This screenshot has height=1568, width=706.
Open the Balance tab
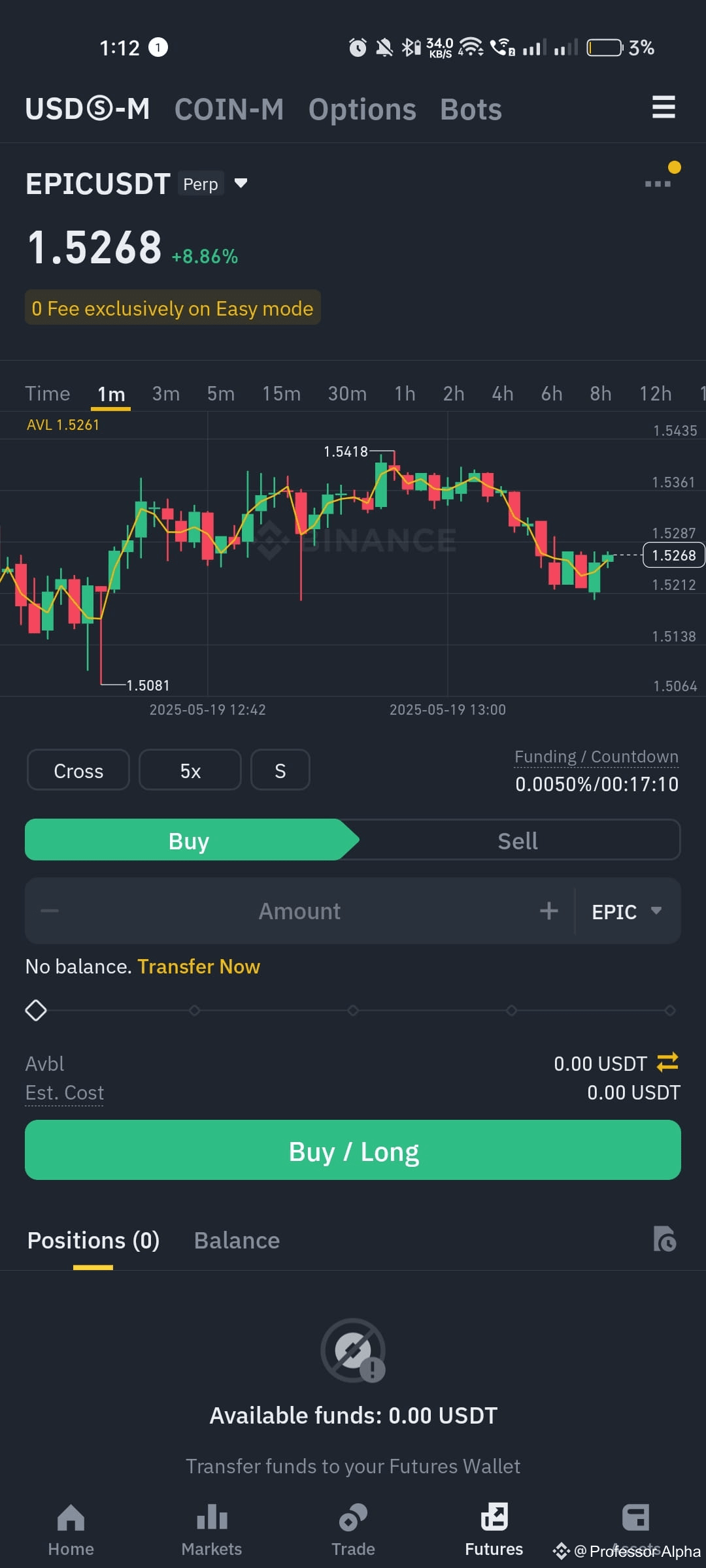(237, 1240)
